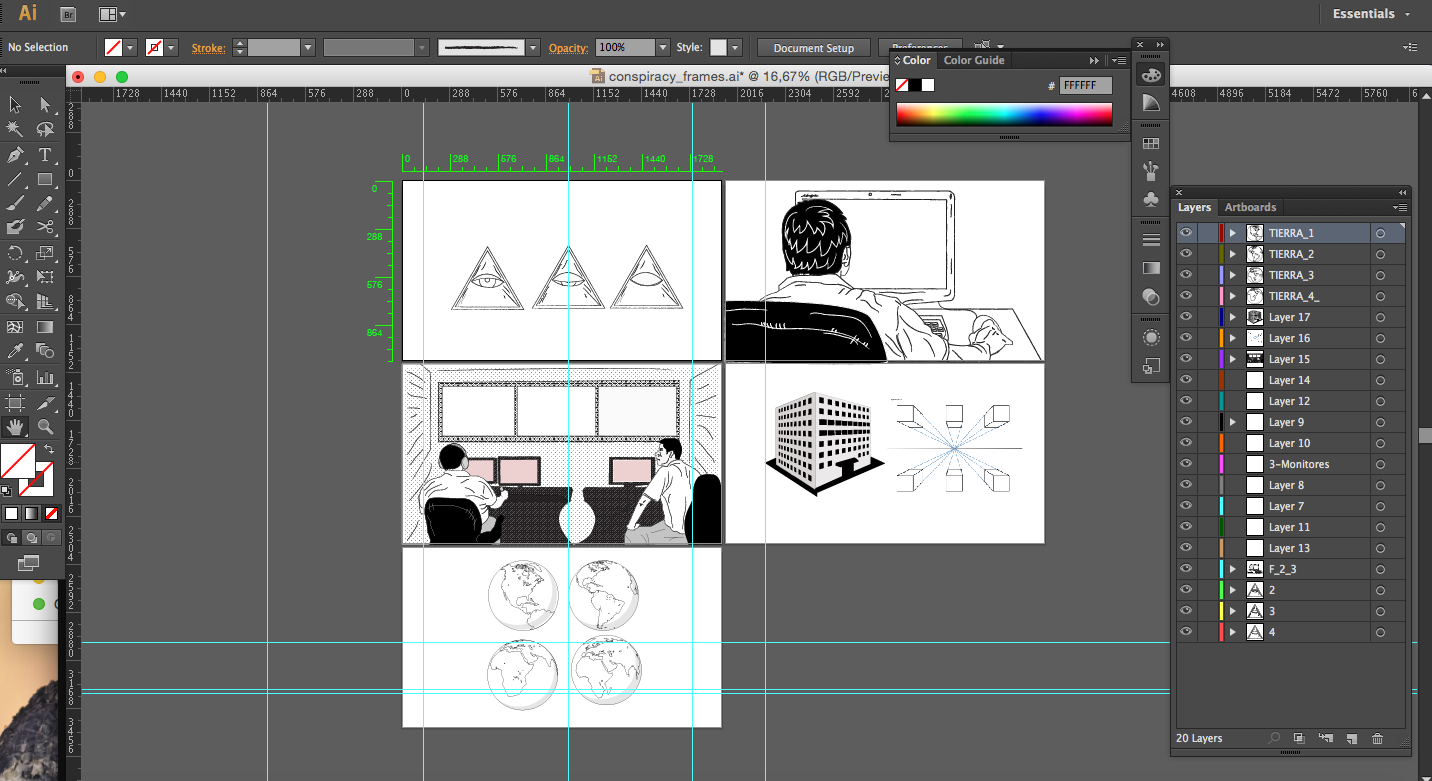Select the Rotate tool
This screenshot has width=1432, height=781.
15,252
